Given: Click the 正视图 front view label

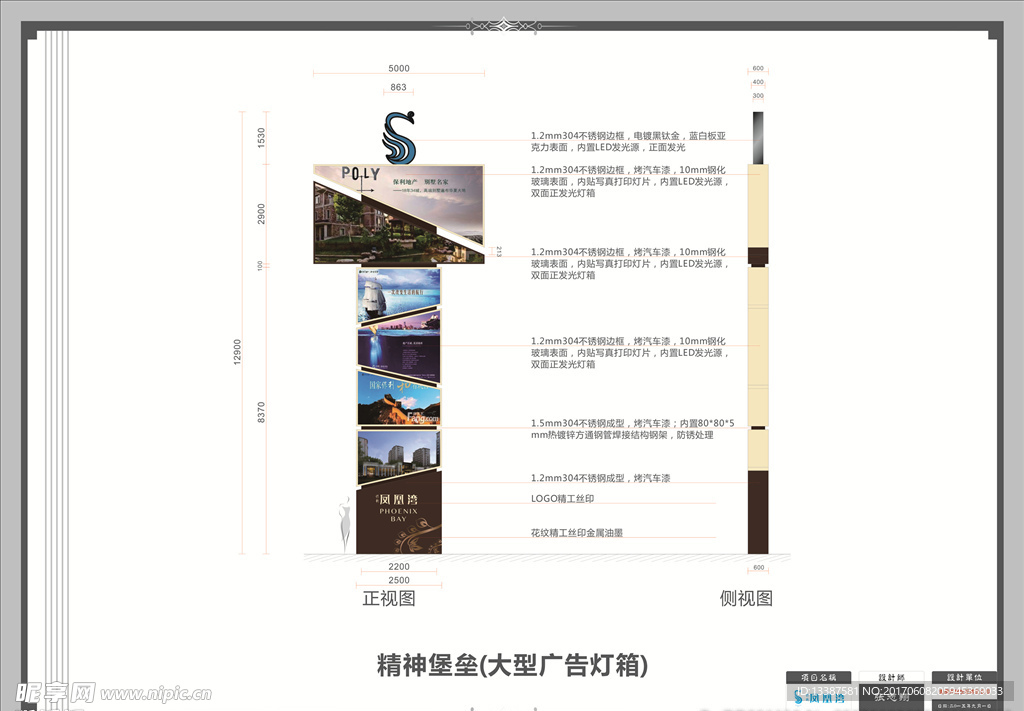Looking at the screenshot, I should pos(388,599).
